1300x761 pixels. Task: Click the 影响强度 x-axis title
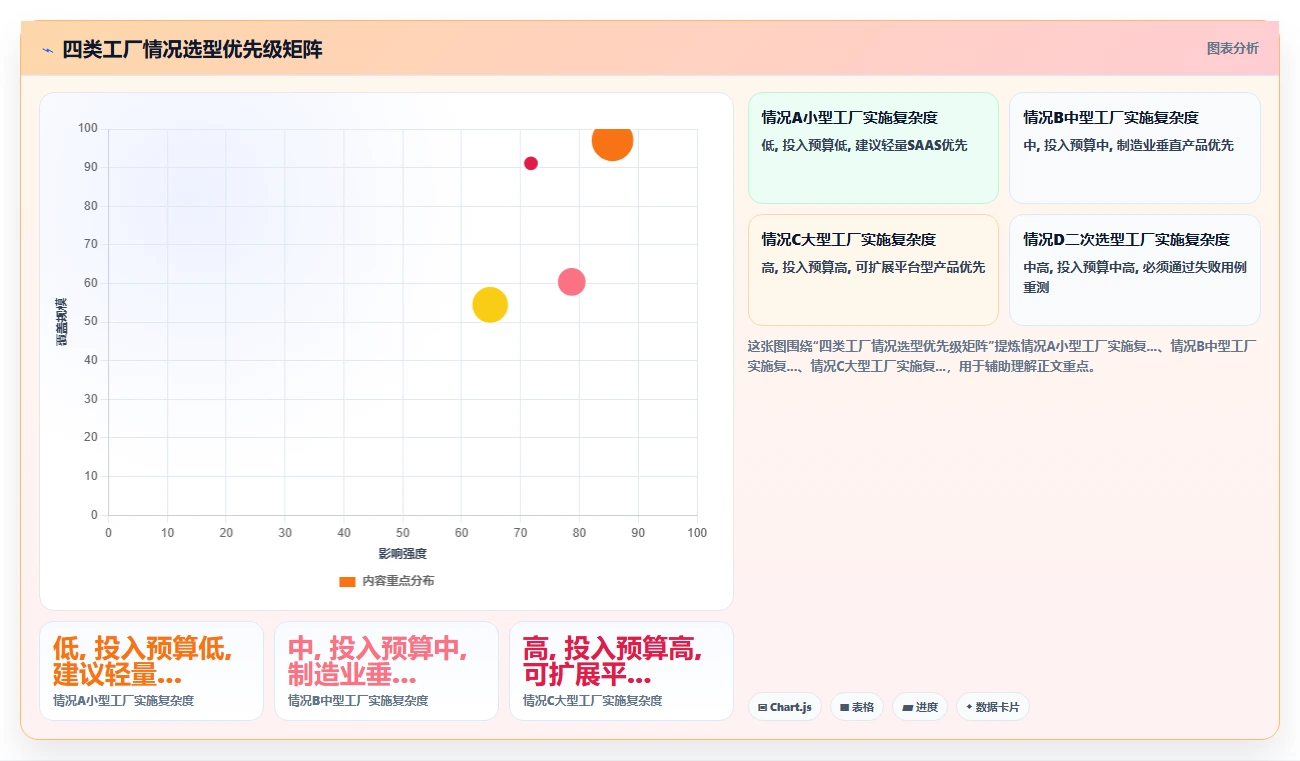[x=402, y=553]
